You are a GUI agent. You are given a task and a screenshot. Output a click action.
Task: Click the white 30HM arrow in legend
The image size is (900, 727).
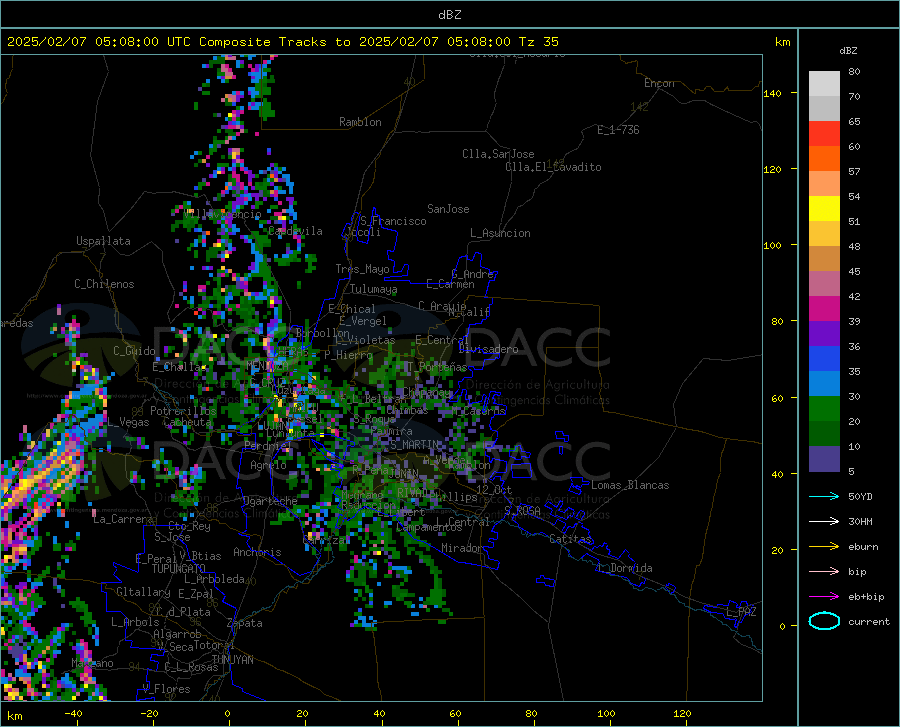coord(824,521)
